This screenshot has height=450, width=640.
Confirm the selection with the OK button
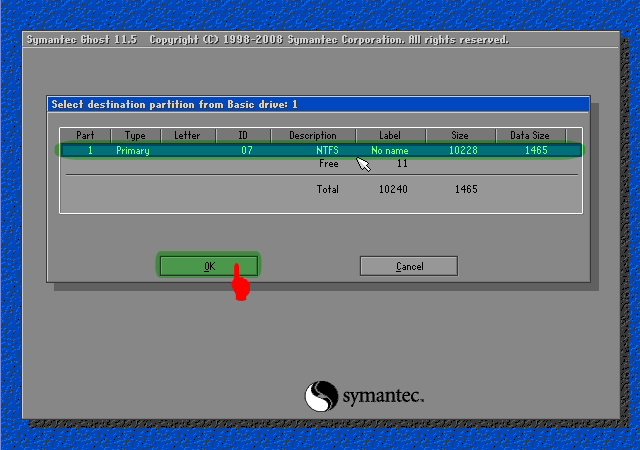(209, 266)
